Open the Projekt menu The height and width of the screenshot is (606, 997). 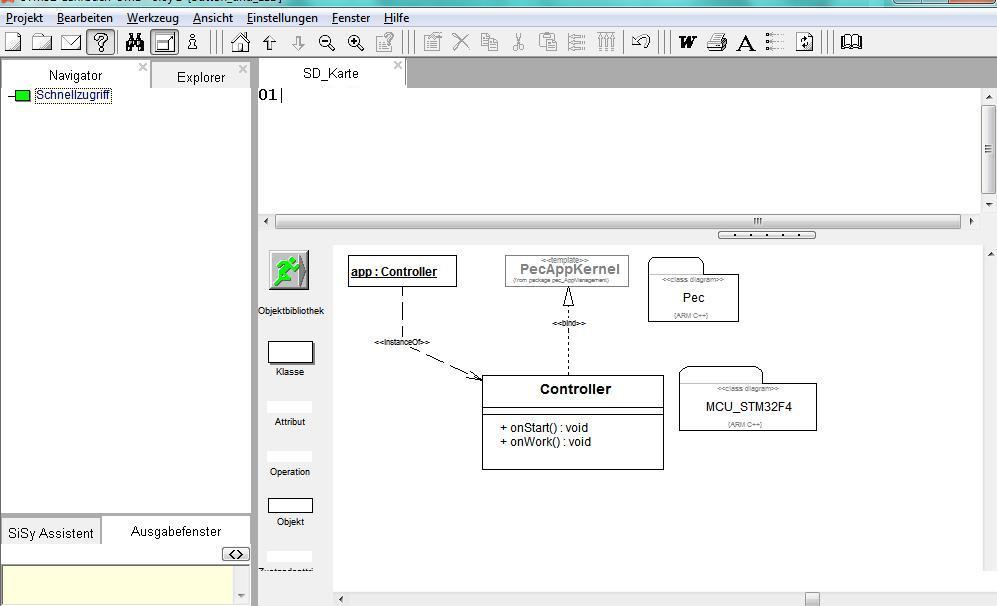[x=24, y=18]
